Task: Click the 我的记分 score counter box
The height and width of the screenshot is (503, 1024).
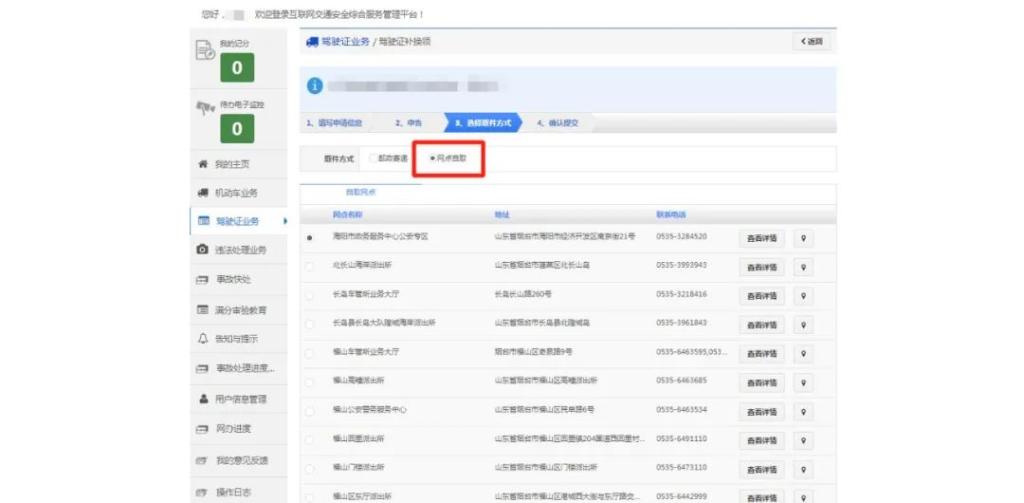Action: (x=237, y=68)
